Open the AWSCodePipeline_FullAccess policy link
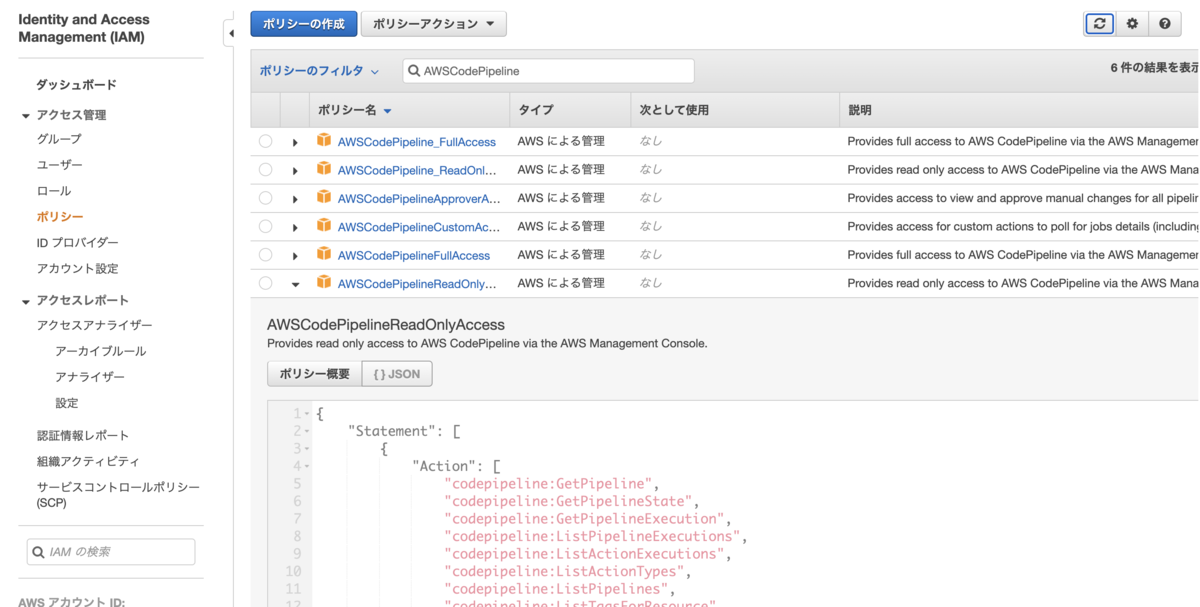Screen dimensions: 1200x607 coord(417,142)
